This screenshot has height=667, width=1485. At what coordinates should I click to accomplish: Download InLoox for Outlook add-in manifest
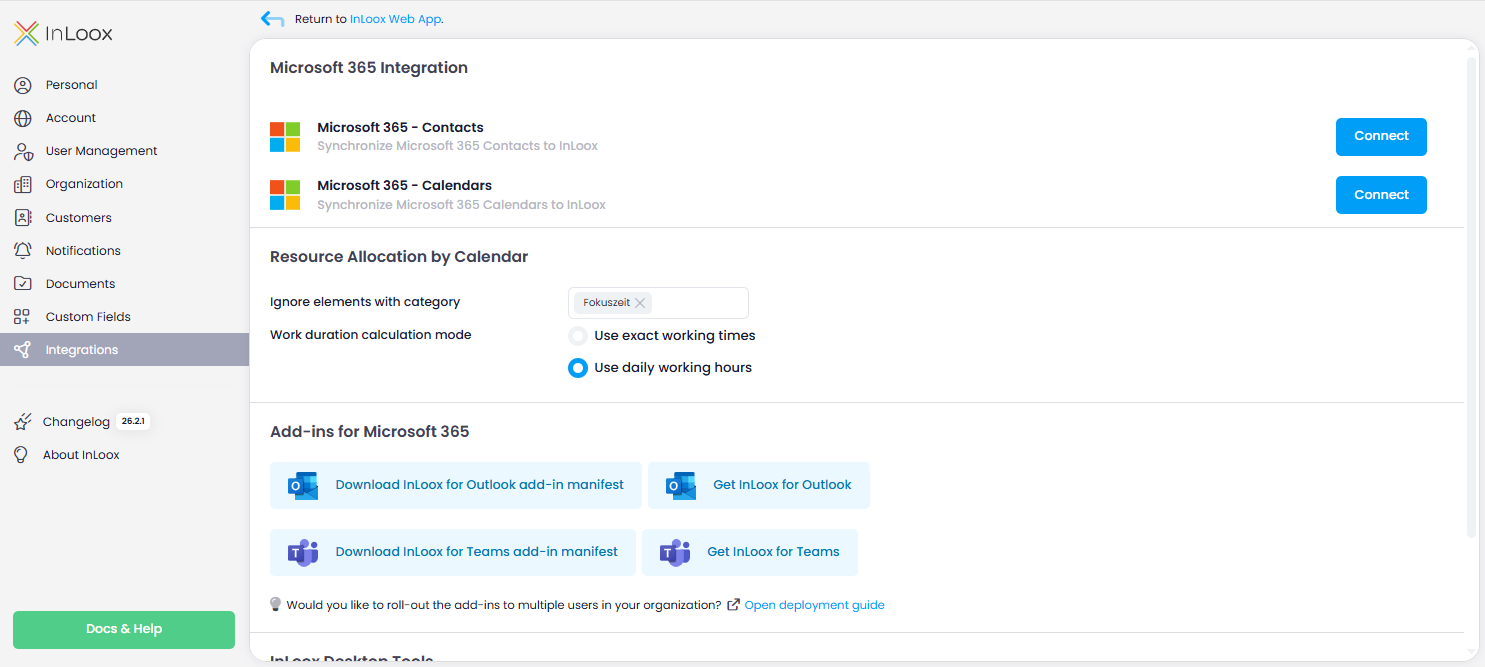tap(458, 485)
